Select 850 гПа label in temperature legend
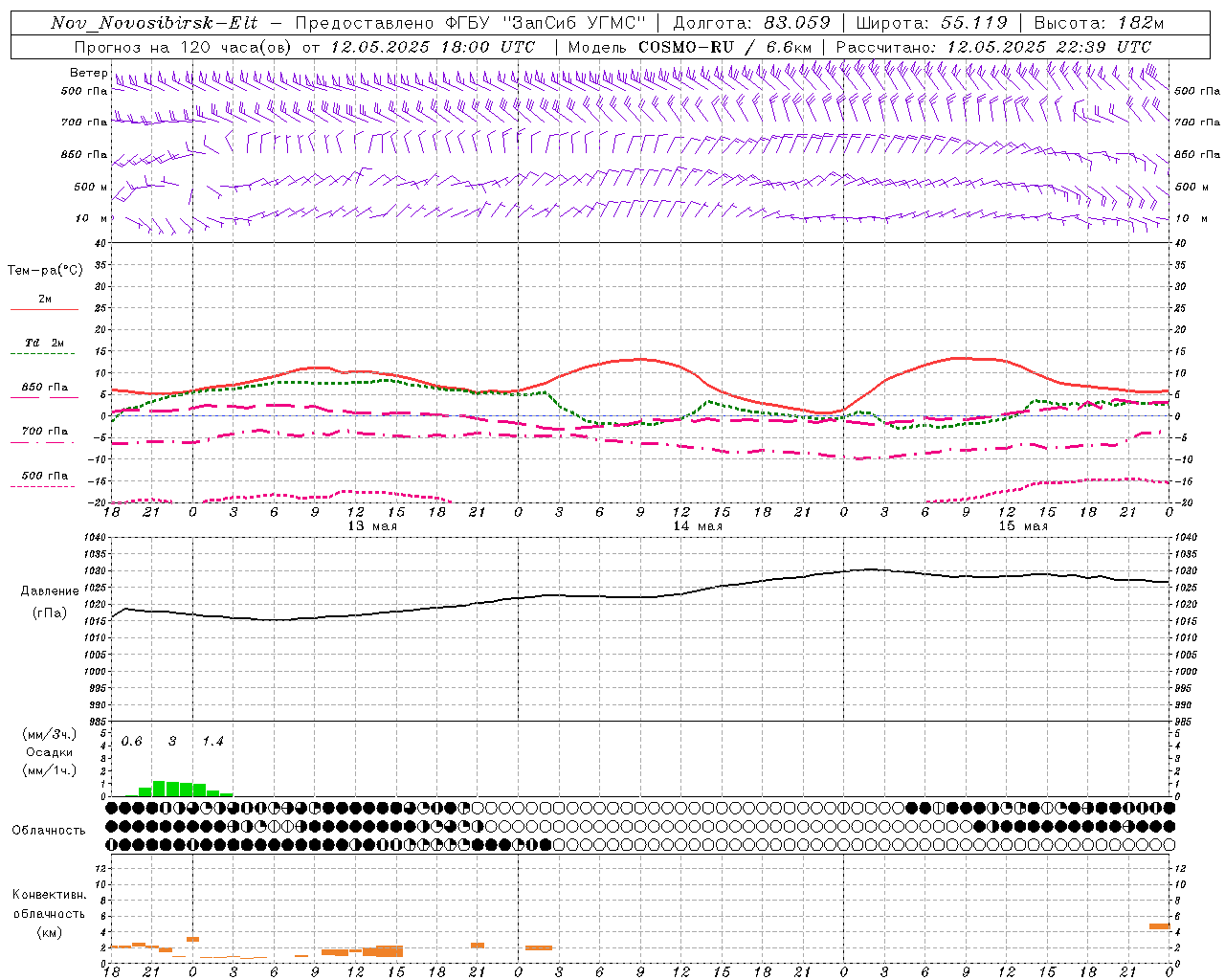 point(45,388)
